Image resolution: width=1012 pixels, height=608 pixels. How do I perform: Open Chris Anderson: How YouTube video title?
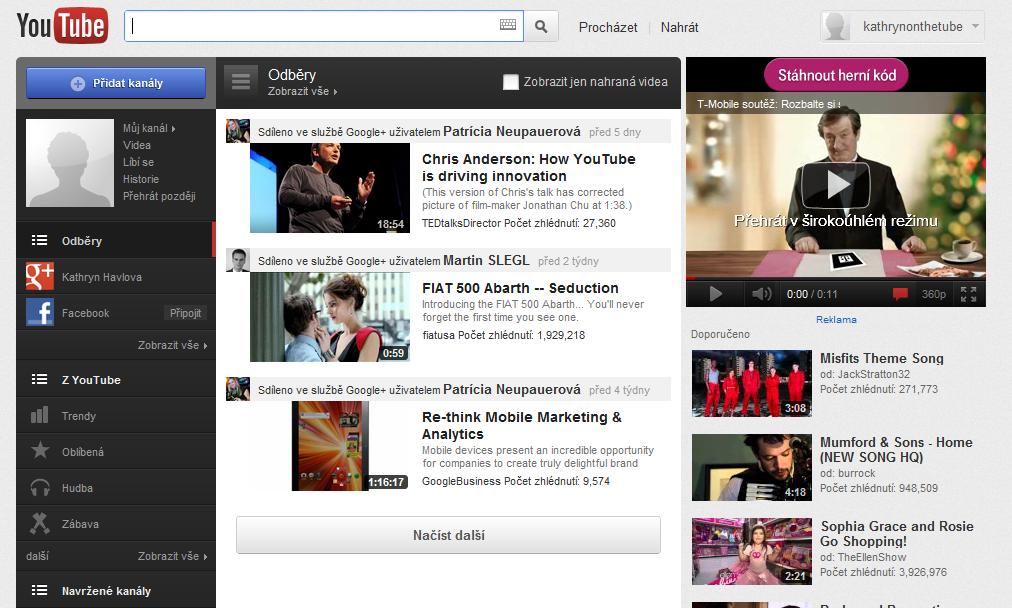pyautogui.click(x=529, y=167)
